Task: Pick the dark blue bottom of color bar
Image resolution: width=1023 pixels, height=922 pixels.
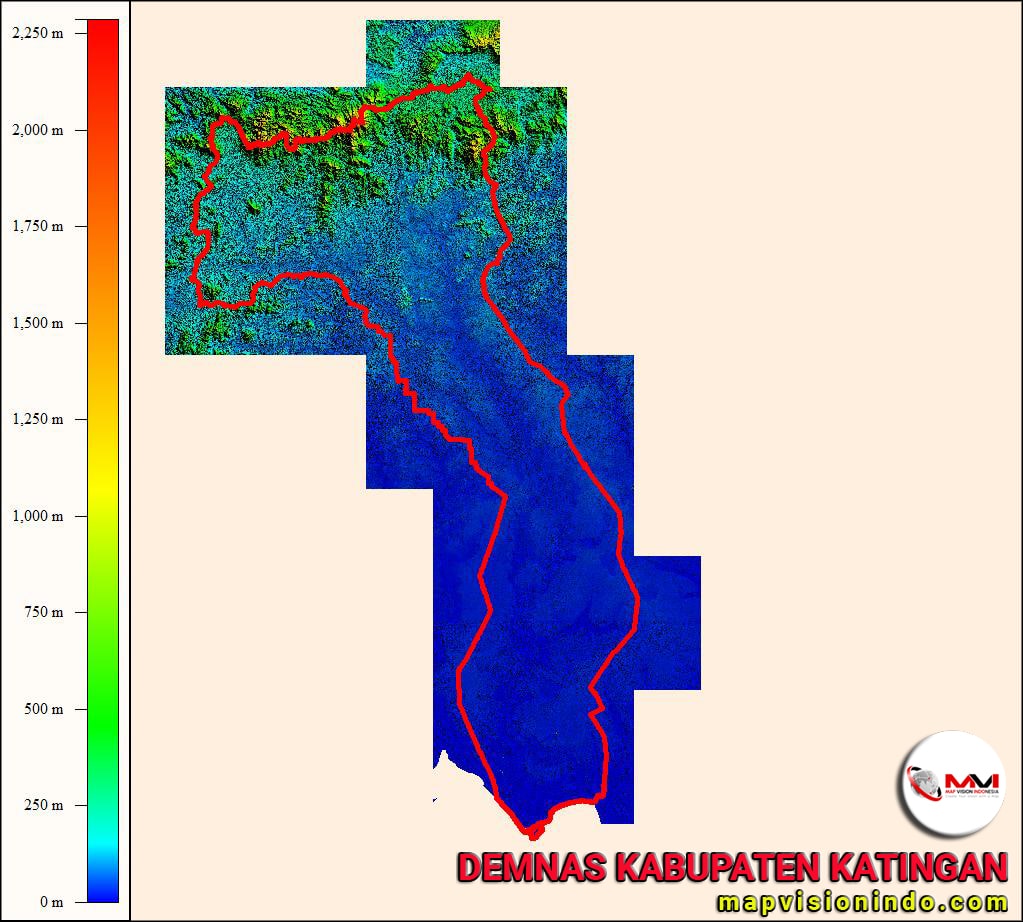Action: click(x=103, y=890)
